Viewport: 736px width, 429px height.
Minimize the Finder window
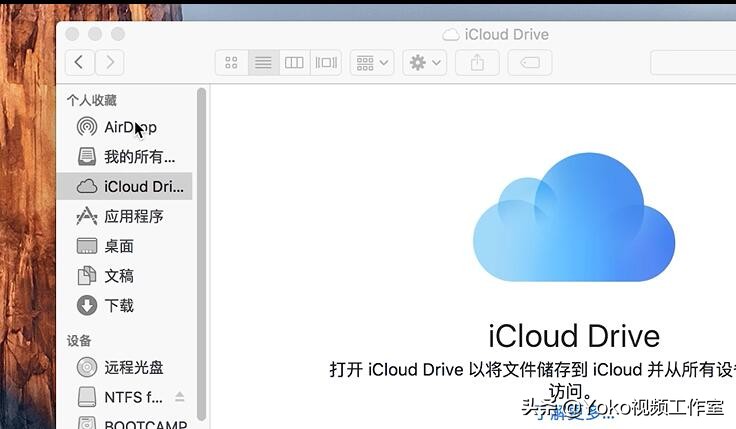(x=95, y=34)
